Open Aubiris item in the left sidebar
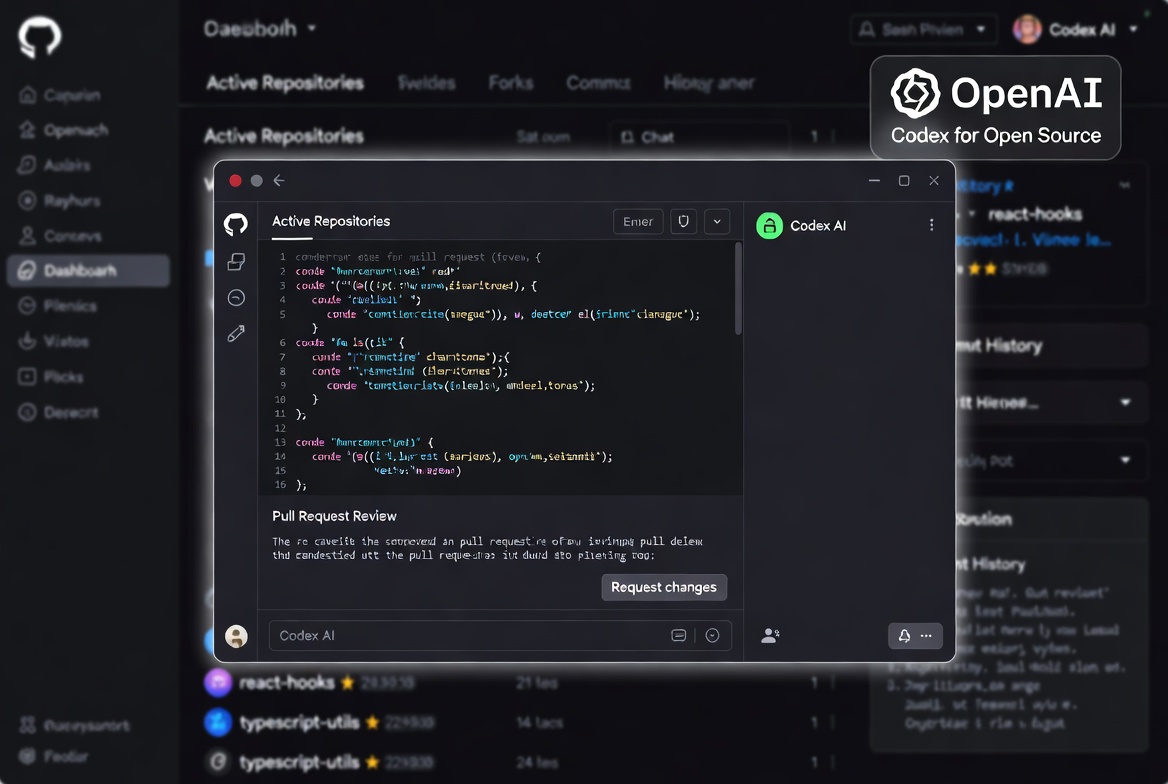Screen dimensions: 1168x784 55,165
